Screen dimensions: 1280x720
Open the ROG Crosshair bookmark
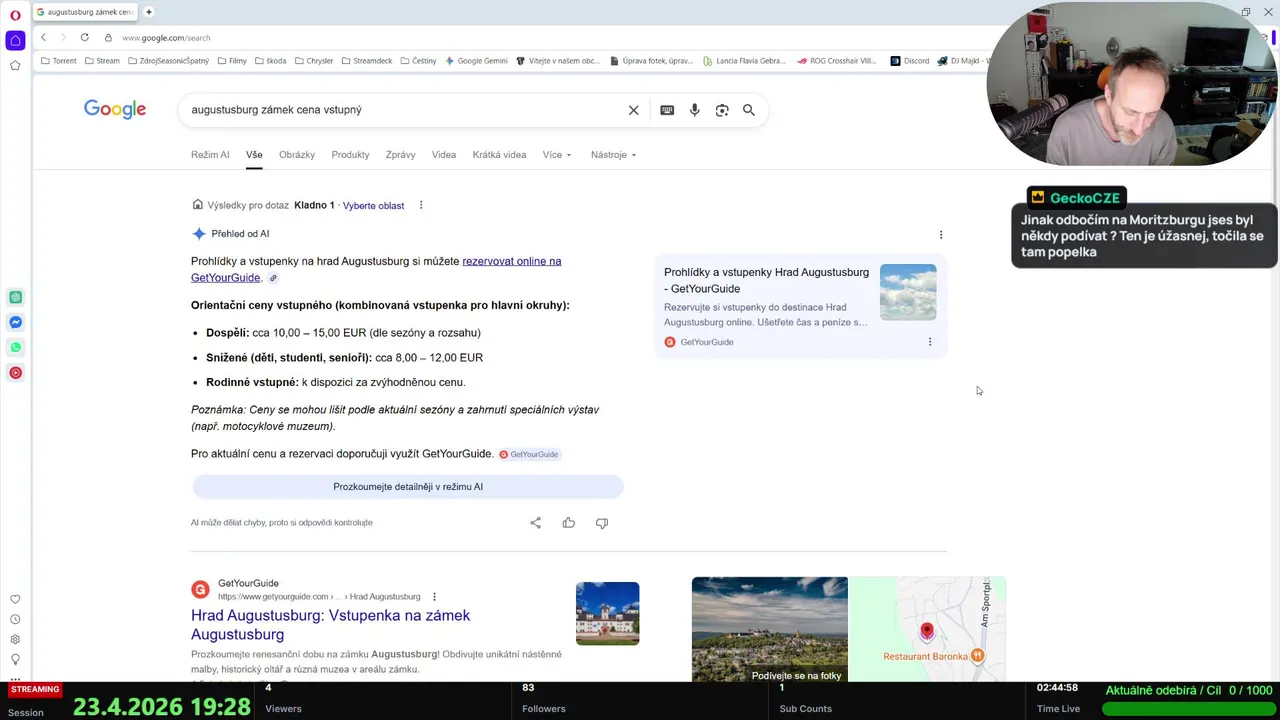[x=836, y=61]
